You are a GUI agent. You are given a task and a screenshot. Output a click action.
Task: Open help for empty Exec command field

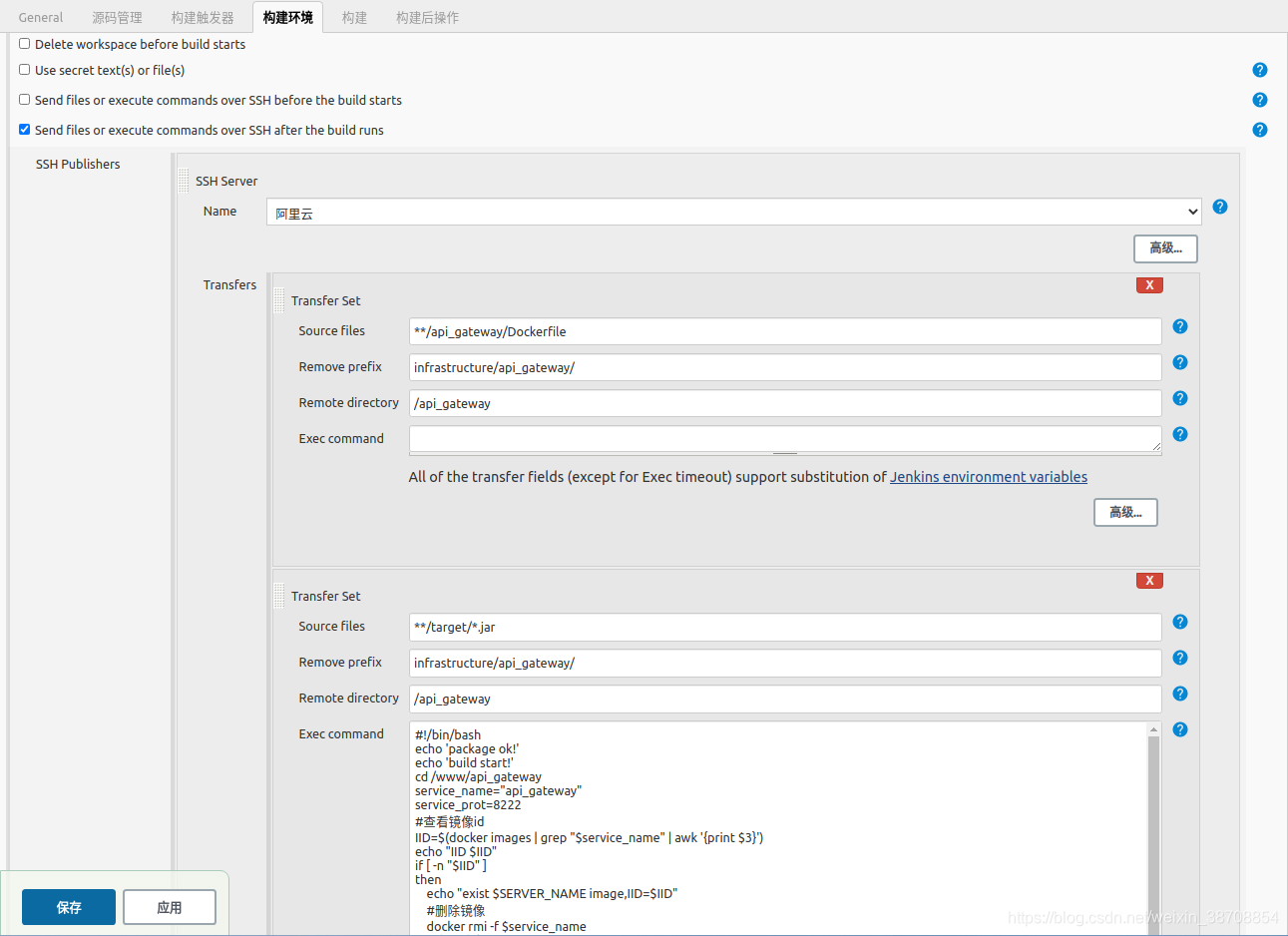[1179, 434]
